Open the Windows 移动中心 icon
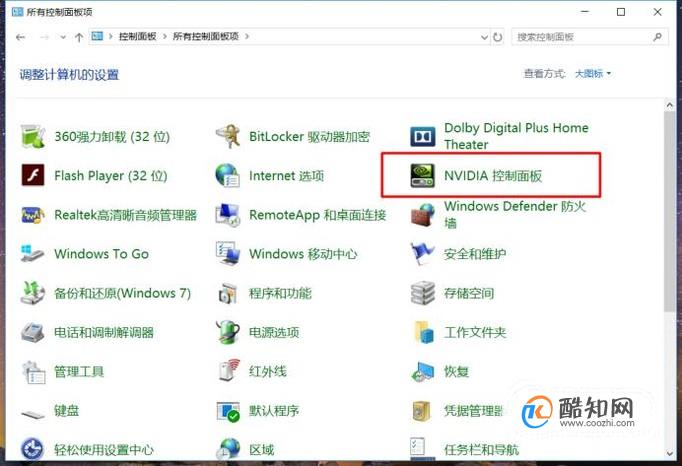 tap(228, 254)
